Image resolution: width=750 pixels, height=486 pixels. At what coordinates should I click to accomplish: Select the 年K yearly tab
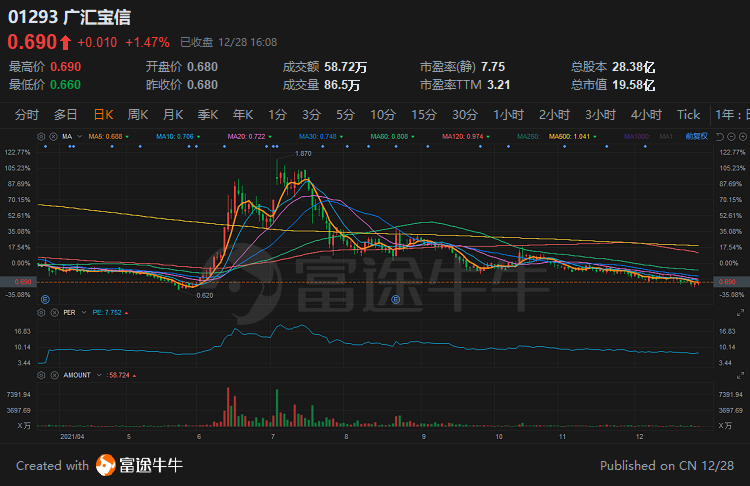(x=243, y=115)
